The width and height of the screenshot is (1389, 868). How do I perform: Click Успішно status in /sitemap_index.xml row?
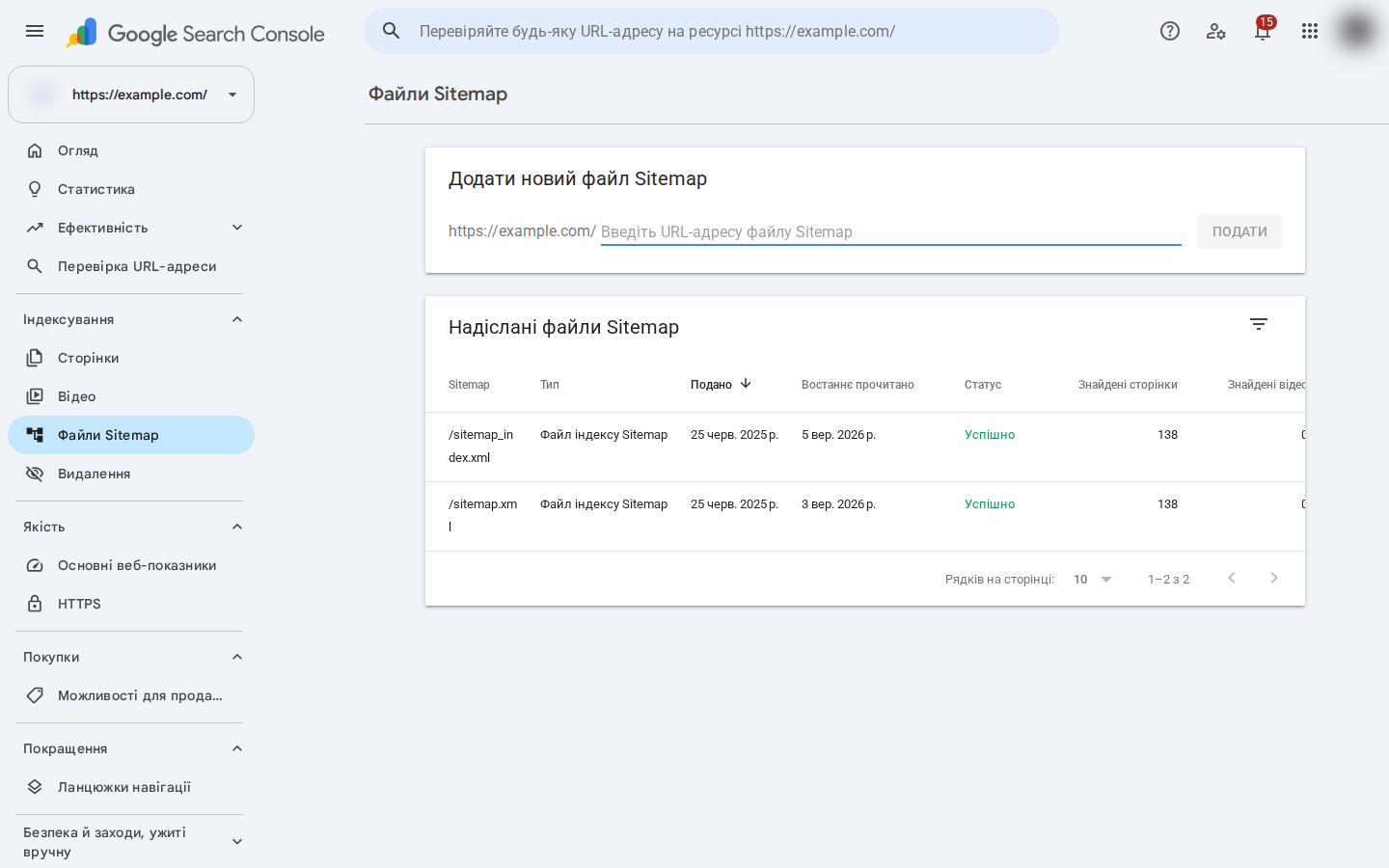(x=990, y=435)
